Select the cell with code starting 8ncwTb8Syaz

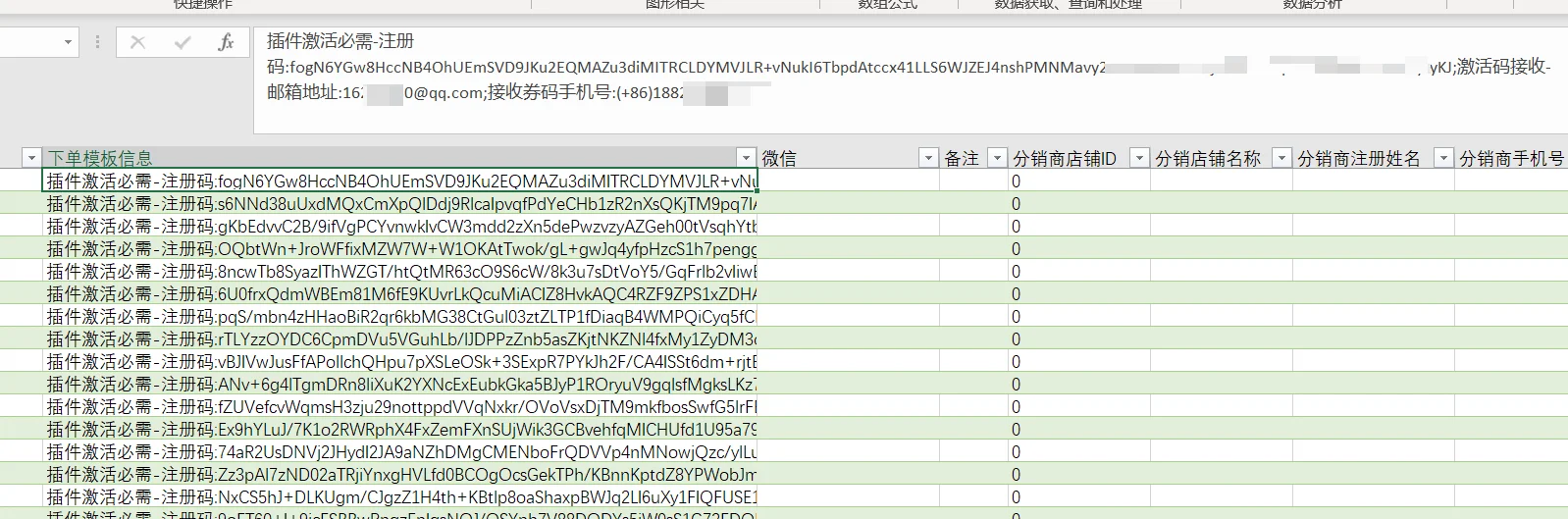400,271
